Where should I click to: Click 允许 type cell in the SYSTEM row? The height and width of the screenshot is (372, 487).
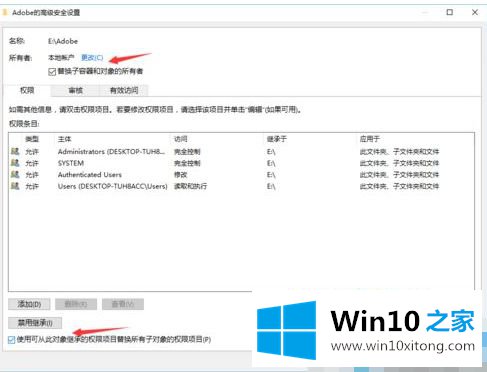coord(32,163)
